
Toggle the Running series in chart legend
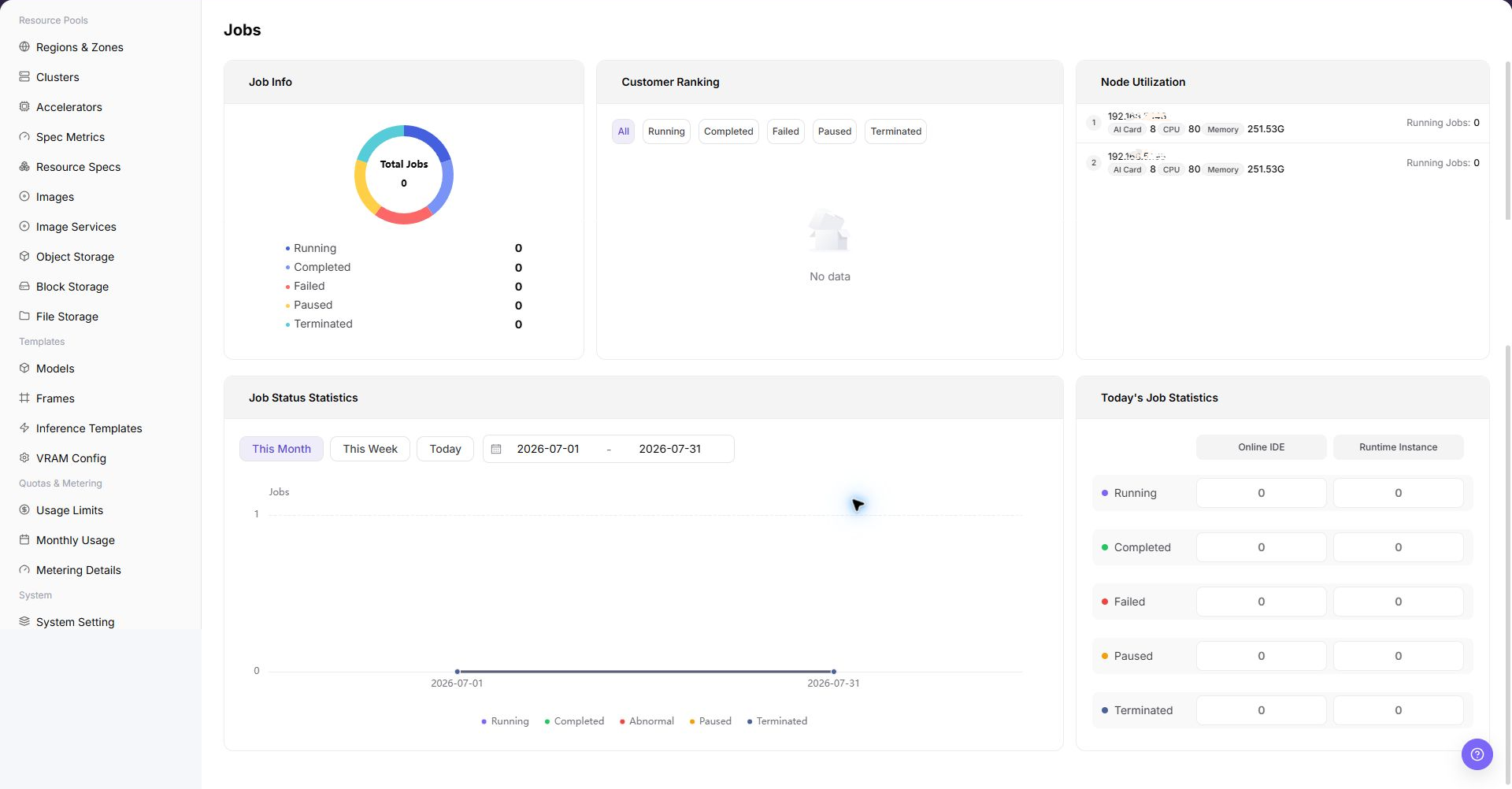click(505, 721)
